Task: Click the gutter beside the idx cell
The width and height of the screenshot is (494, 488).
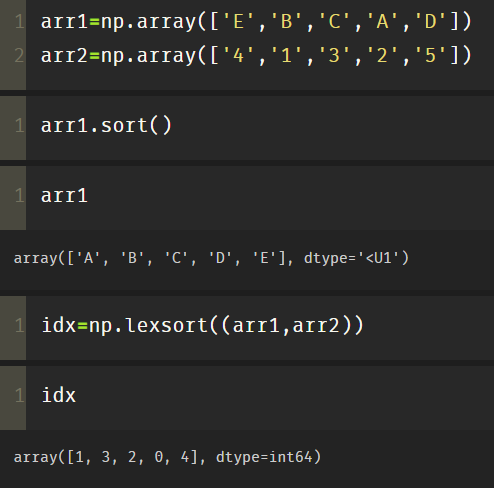Action: [13, 398]
